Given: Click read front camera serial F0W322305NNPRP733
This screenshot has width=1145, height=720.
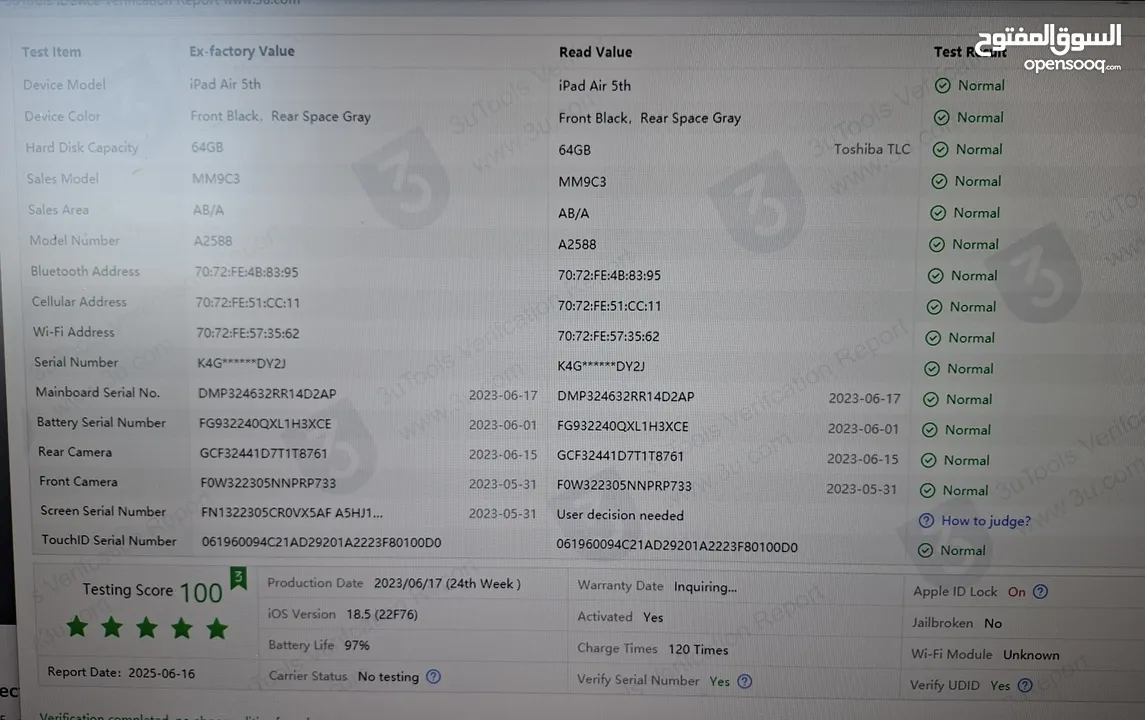Looking at the screenshot, I should [x=624, y=486].
